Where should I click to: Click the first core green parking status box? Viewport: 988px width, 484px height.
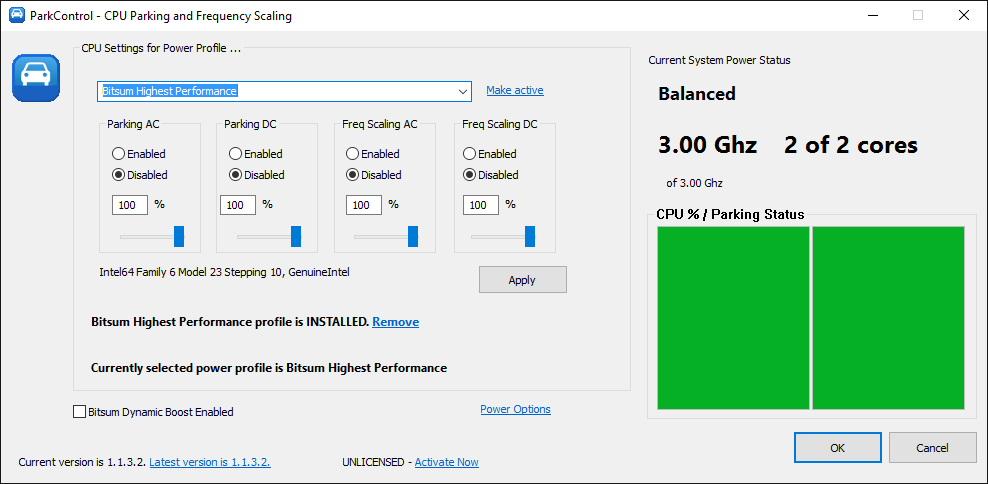(x=733, y=318)
